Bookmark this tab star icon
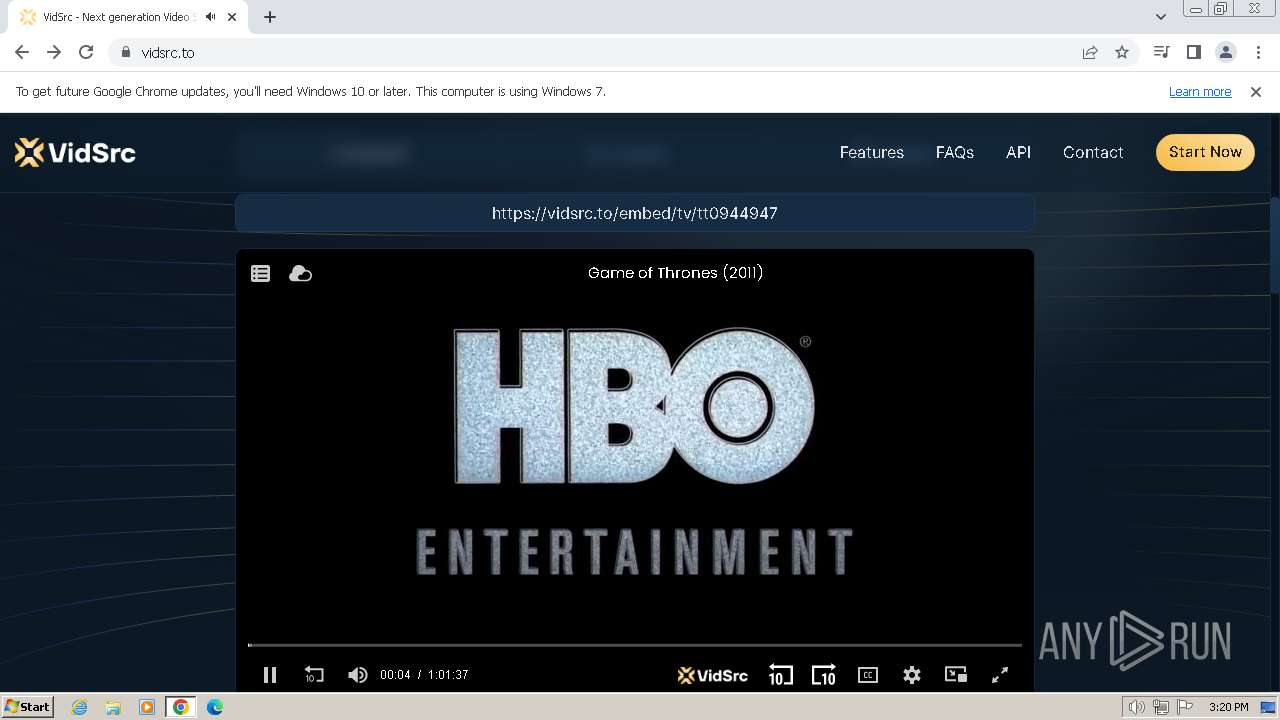Image resolution: width=1280 pixels, height=720 pixels. coord(1122,52)
